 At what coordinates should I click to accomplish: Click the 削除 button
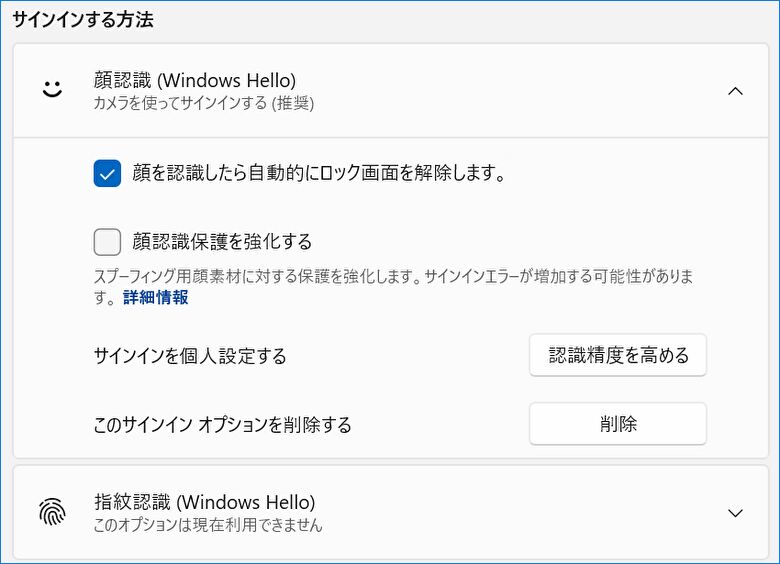(617, 424)
